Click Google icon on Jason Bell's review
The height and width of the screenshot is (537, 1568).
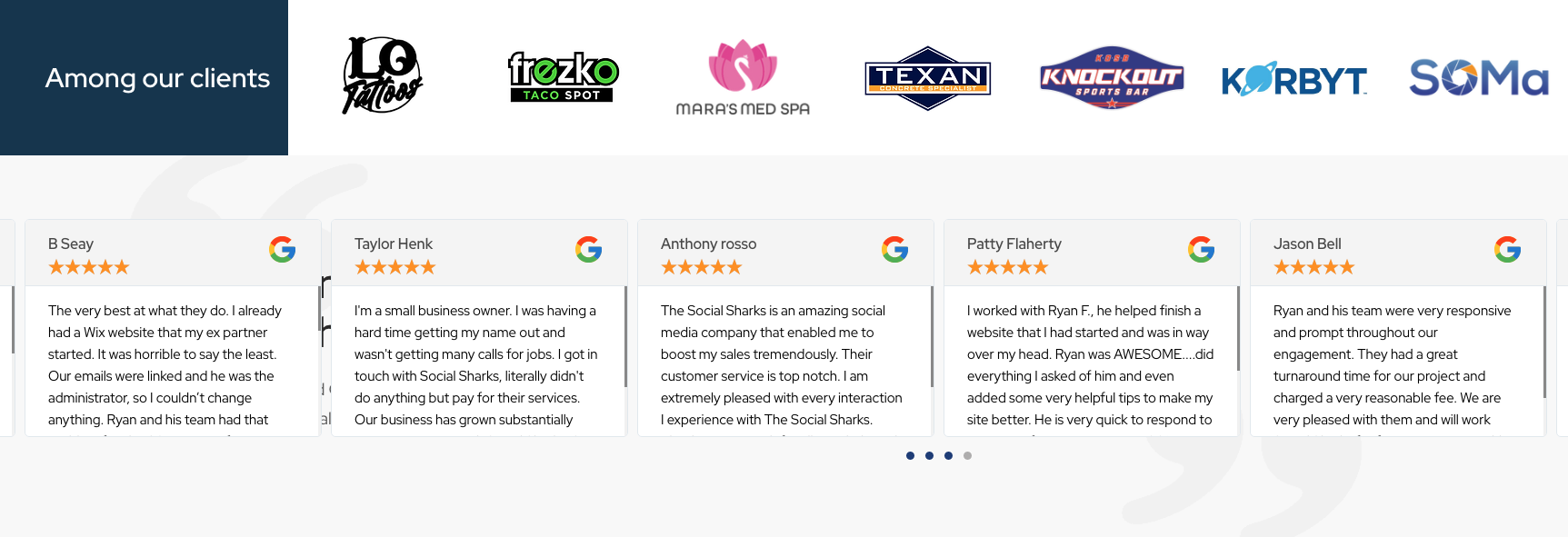pos(1507,249)
